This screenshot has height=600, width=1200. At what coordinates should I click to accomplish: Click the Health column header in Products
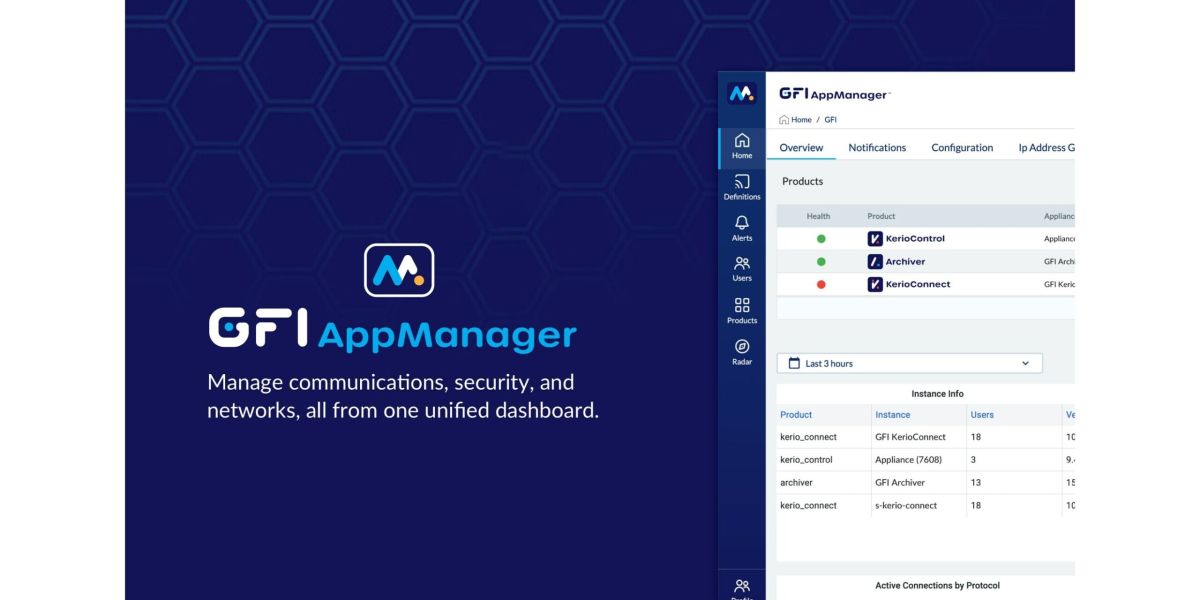pos(818,216)
